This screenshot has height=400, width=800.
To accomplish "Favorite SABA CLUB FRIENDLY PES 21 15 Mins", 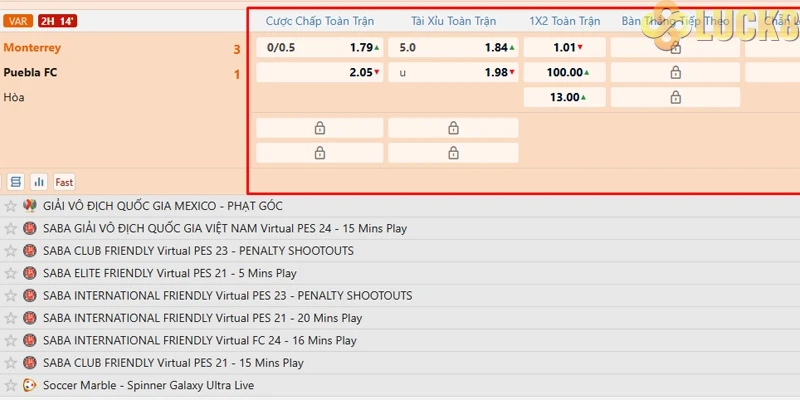I will pos(10,363).
